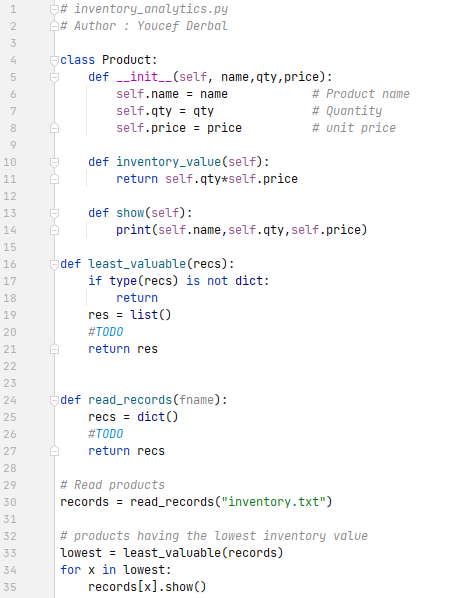Click the "return res" statement
The width and height of the screenshot is (451, 598).
pyautogui.click(x=123, y=349)
